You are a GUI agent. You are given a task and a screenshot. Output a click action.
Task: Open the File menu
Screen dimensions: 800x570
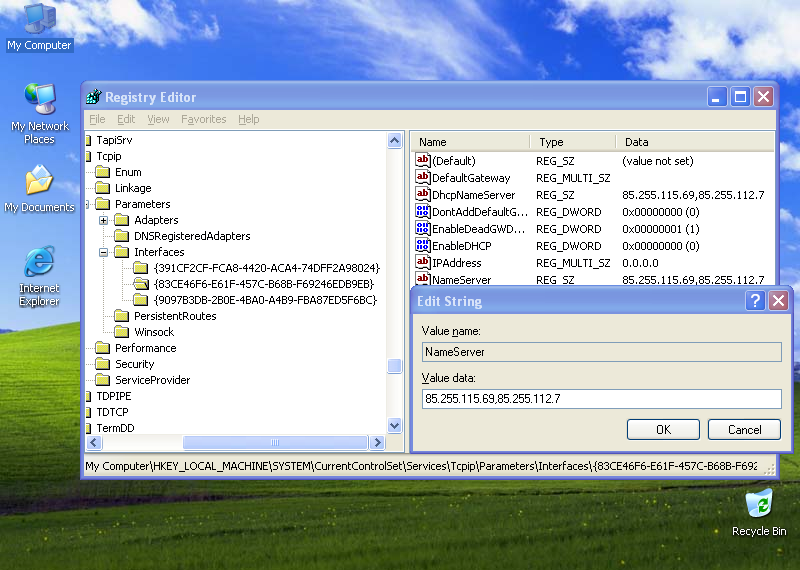coord(97,119)
